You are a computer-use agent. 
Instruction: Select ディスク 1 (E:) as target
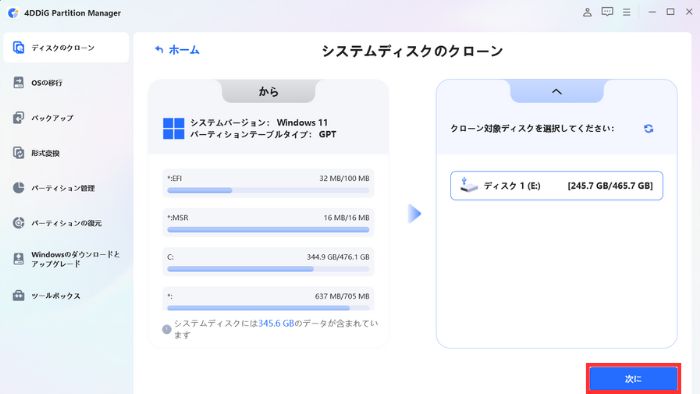556,186
